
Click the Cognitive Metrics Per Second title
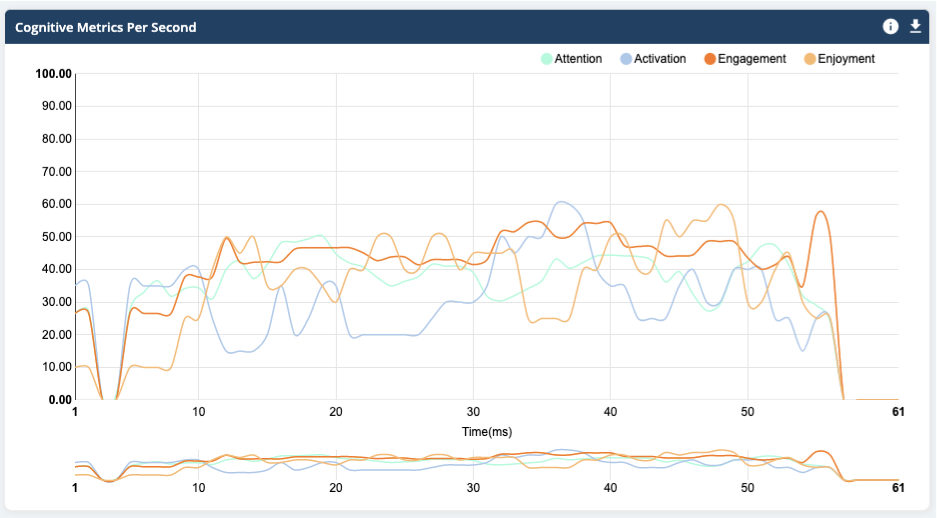click(106, 27)
